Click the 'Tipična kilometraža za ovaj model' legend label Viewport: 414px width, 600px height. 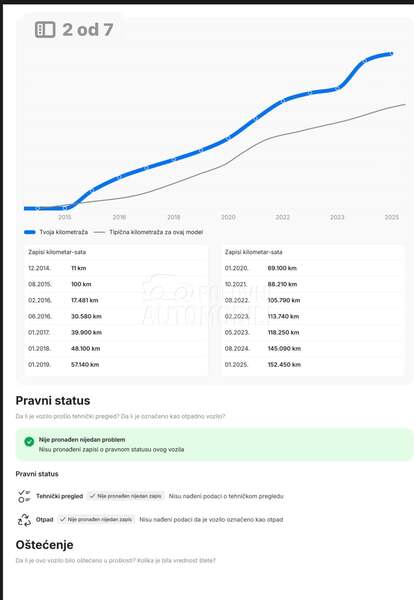156,232
